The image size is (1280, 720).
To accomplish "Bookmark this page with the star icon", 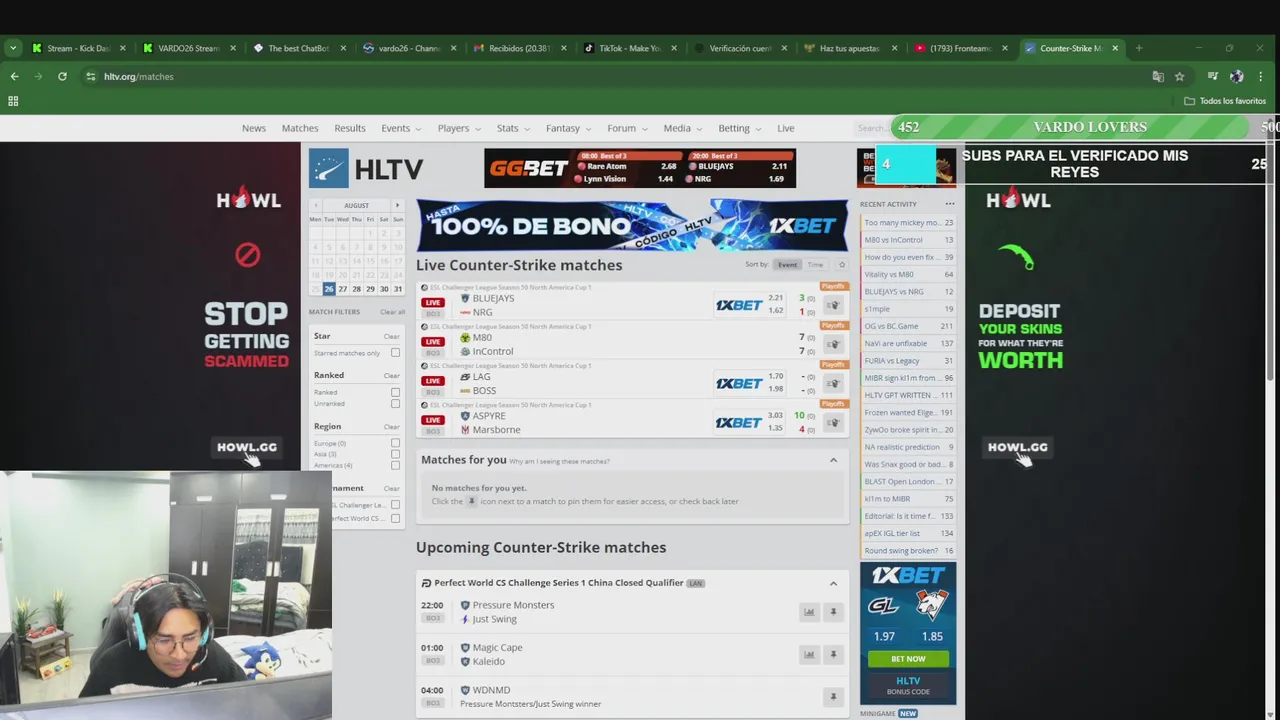I will pyautogui.click(x=1180, y=76).
